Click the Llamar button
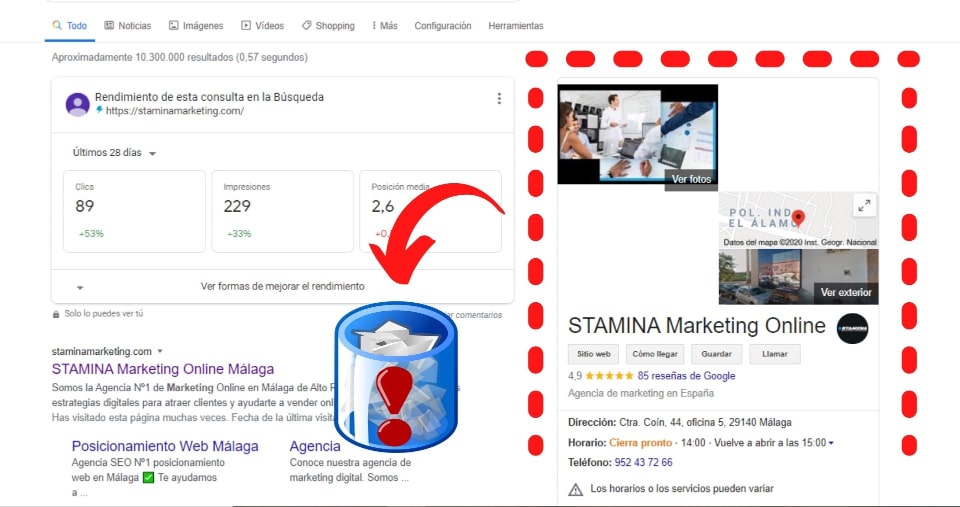This screenshot has width=960, height=507. pos(774,354)
